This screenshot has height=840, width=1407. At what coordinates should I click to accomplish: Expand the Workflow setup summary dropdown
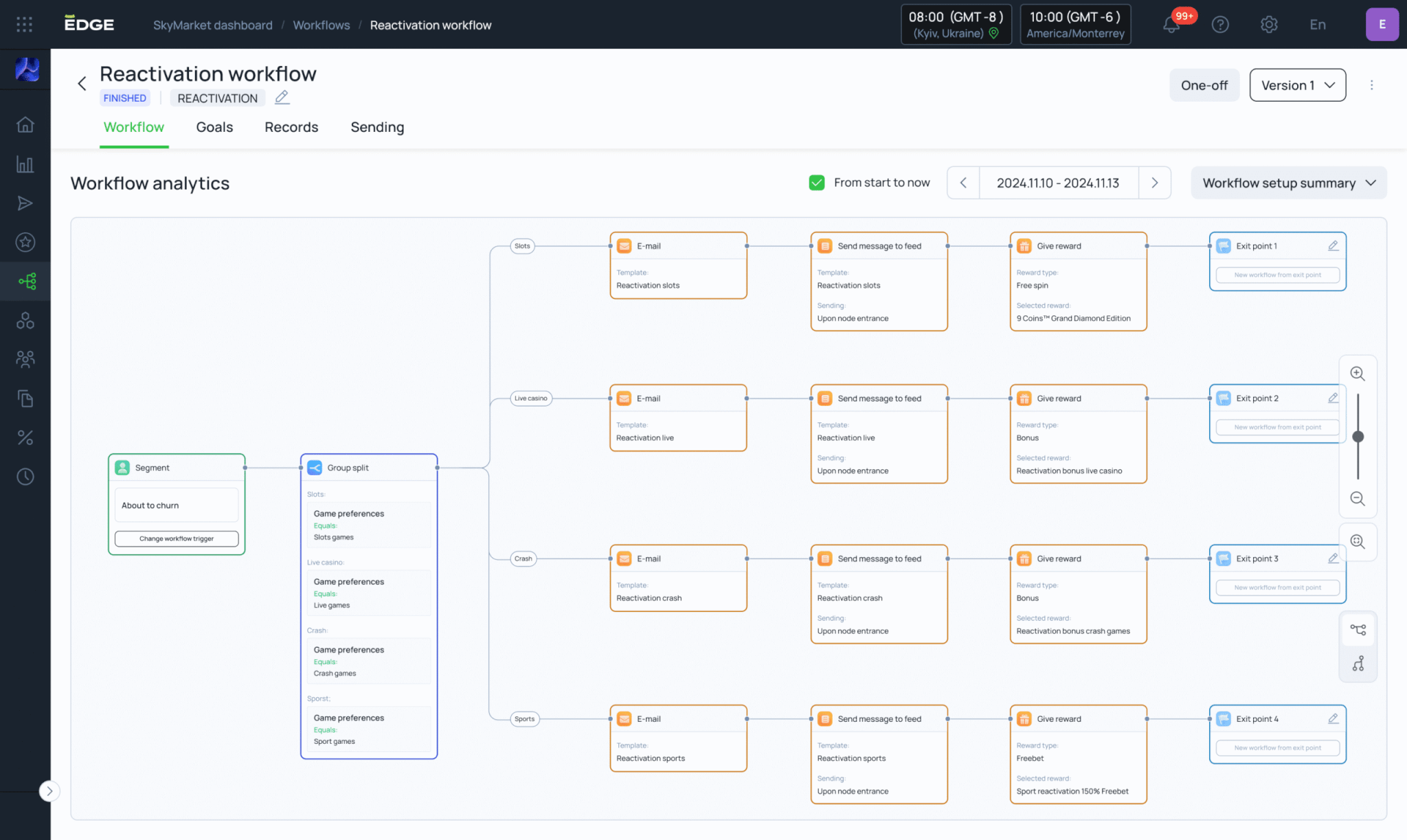pos(1288,183)
